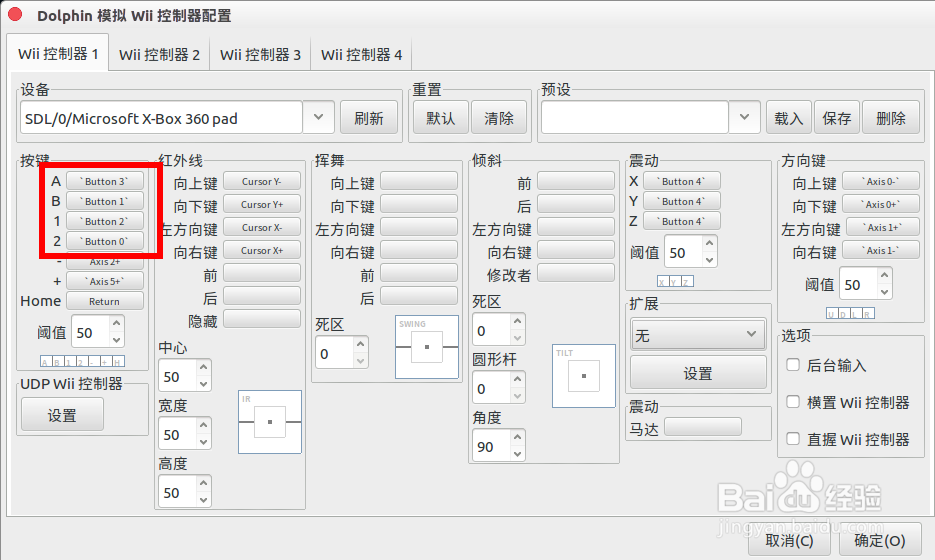Image resolution: width=935 pixels, height=560 pixels.
Task: Increase the tilt 死区 dead zone value
Action: 518,321
